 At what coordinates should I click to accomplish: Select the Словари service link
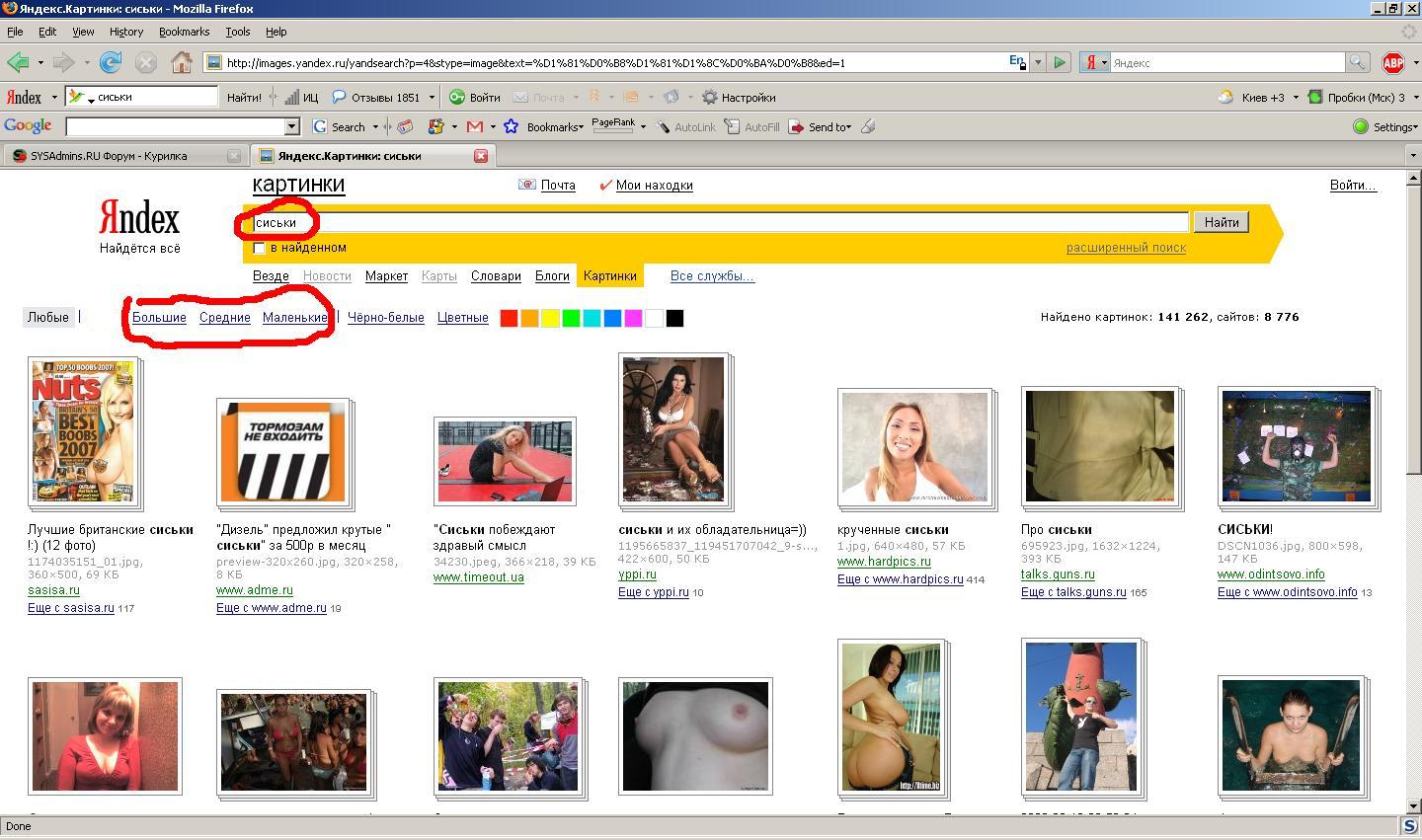[x=496, y=276]
